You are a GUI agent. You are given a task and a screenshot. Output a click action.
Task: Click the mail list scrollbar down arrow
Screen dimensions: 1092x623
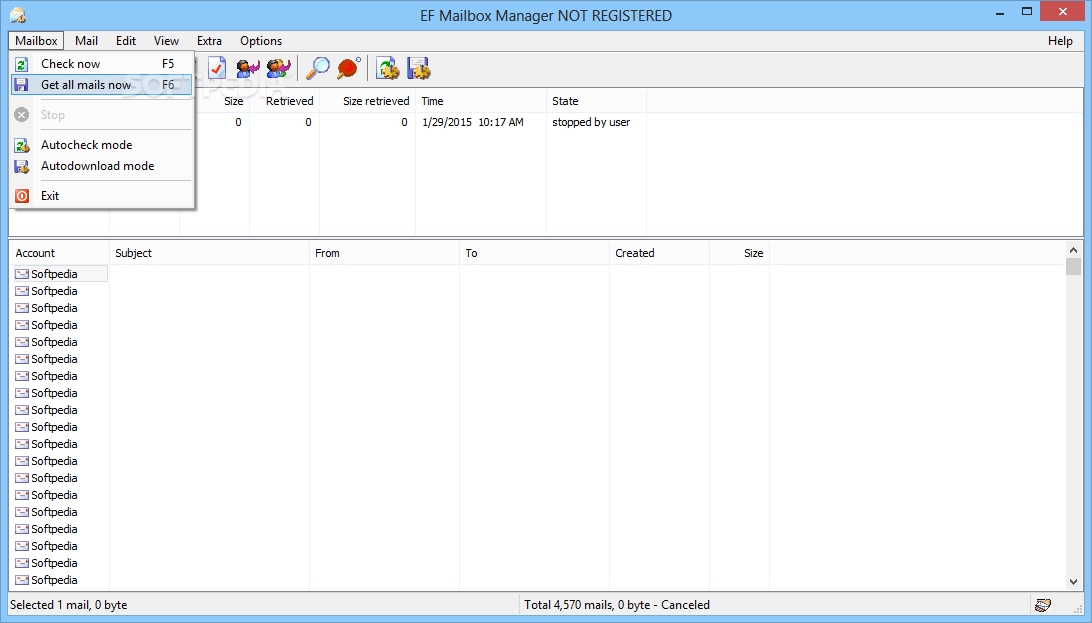[x=1073, y=582]
